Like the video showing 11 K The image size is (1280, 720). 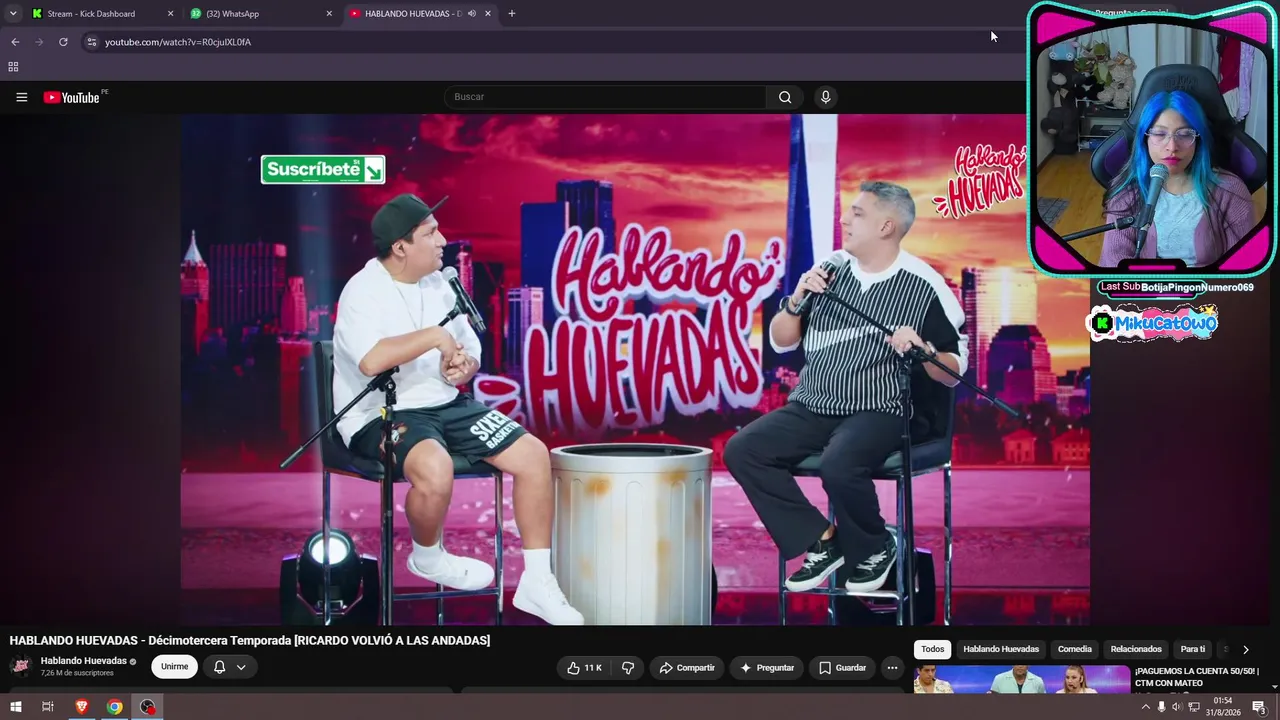point(585,668)
